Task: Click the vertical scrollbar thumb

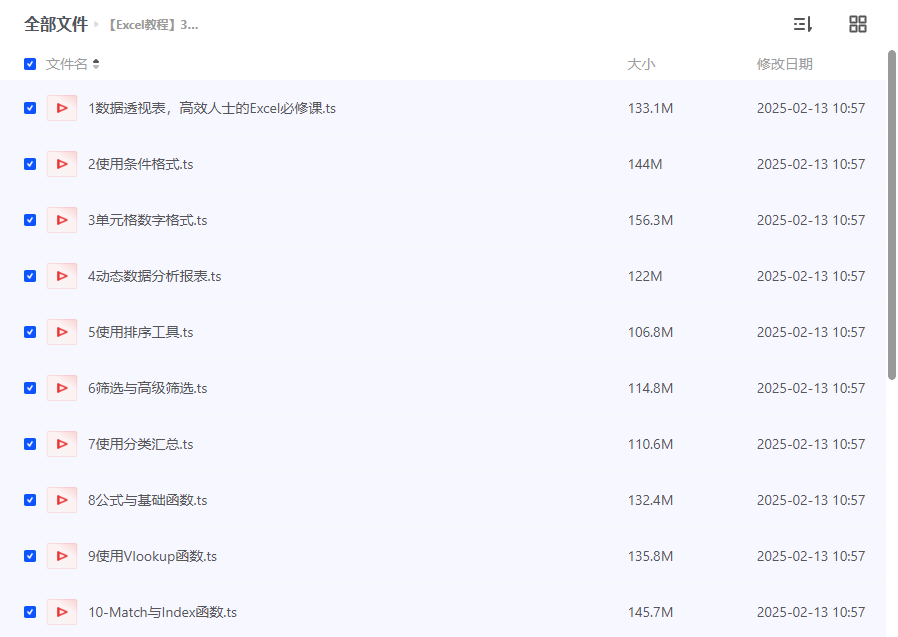Action: point(892,215)
